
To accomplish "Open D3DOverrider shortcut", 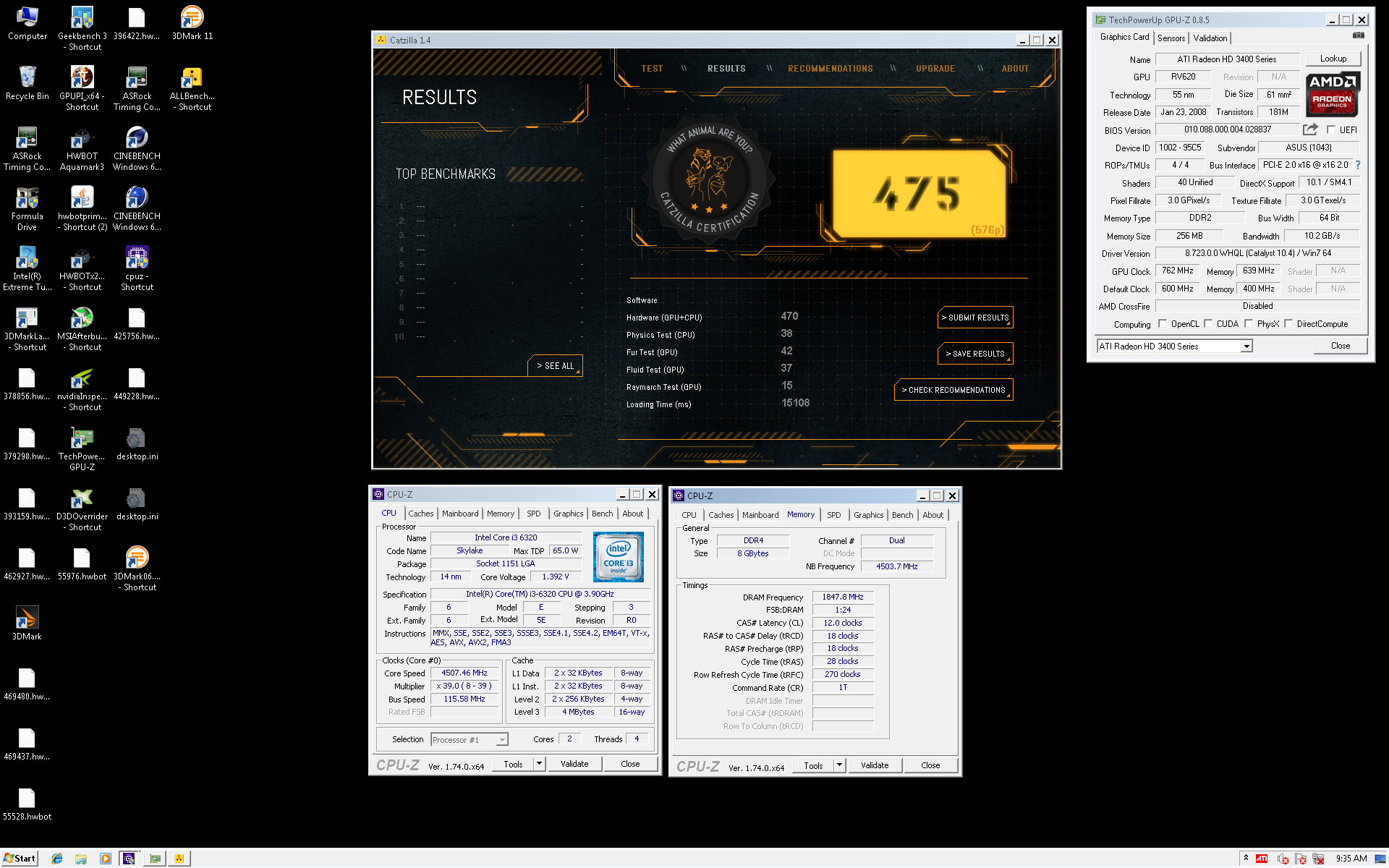I will [82, 508].
